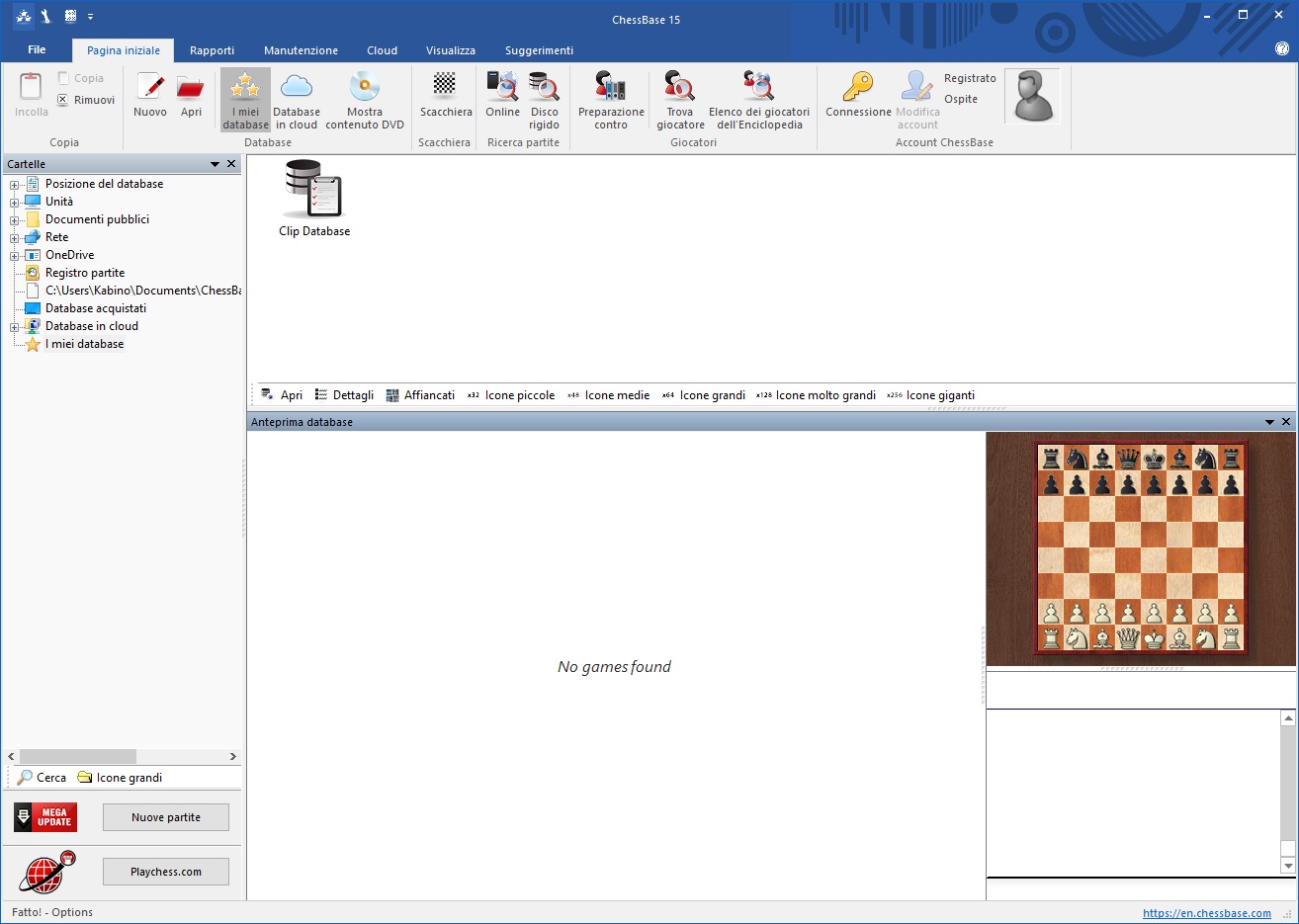Switch to Dettagli list view
Screen dimensions: 1299x924
[x=344, y=395]
